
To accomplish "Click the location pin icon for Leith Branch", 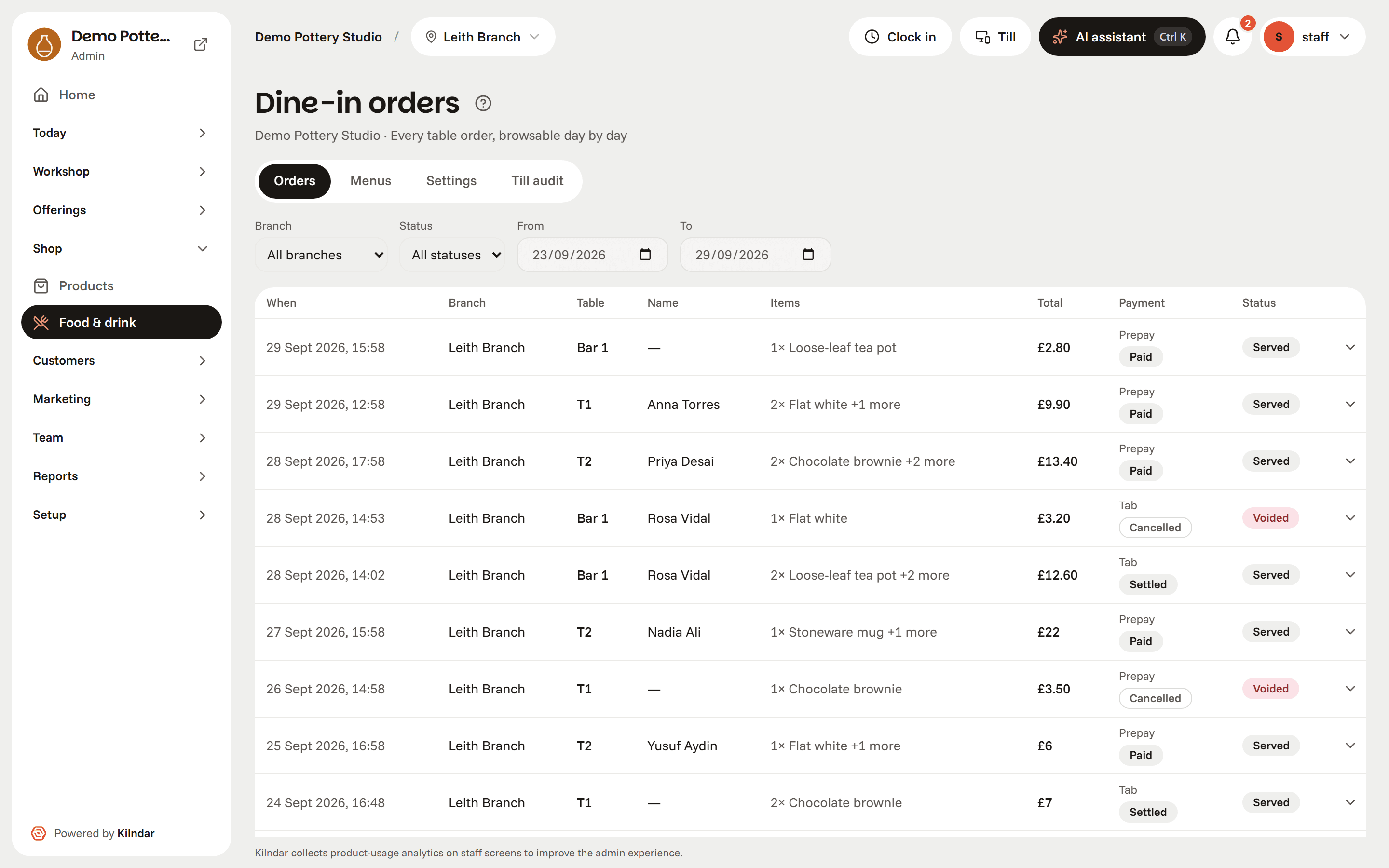I will (x=431, y=37).
